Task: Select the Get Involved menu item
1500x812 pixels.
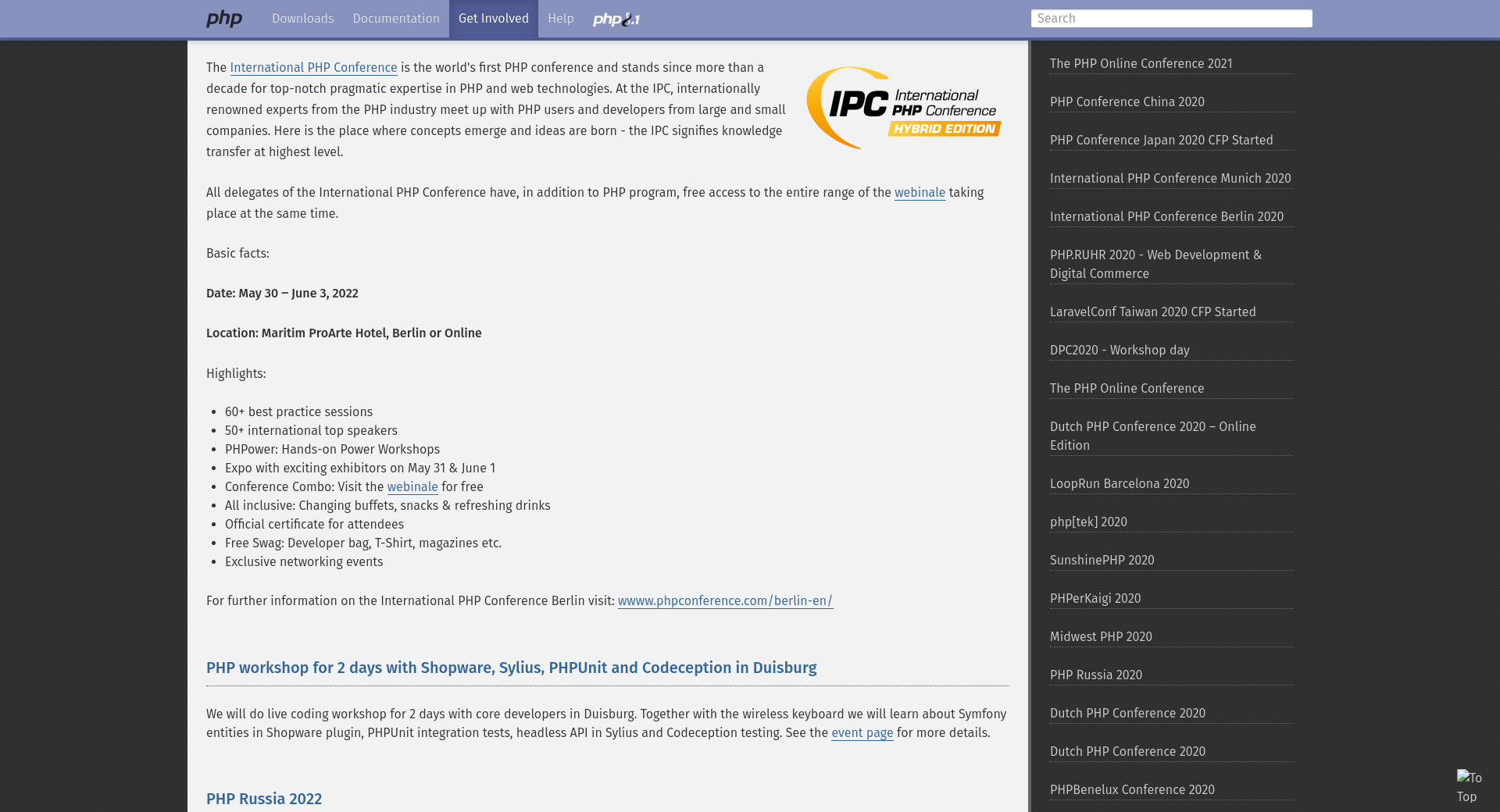Action: [494, 19]
